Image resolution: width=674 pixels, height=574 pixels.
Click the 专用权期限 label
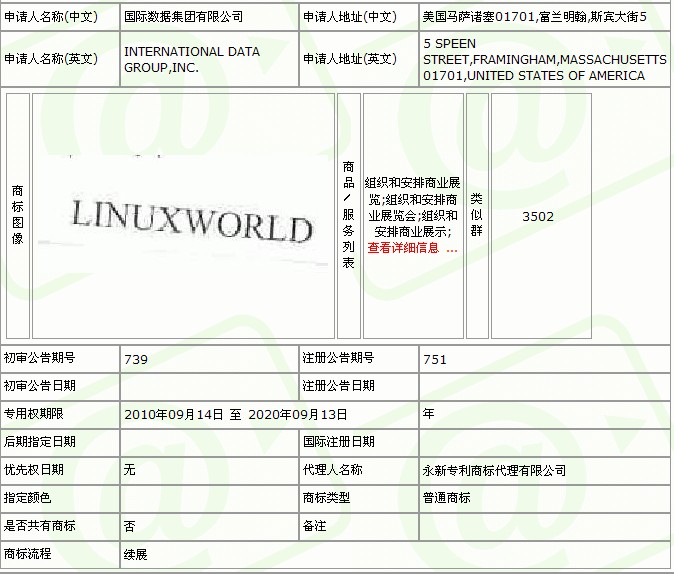pos(34,414)
